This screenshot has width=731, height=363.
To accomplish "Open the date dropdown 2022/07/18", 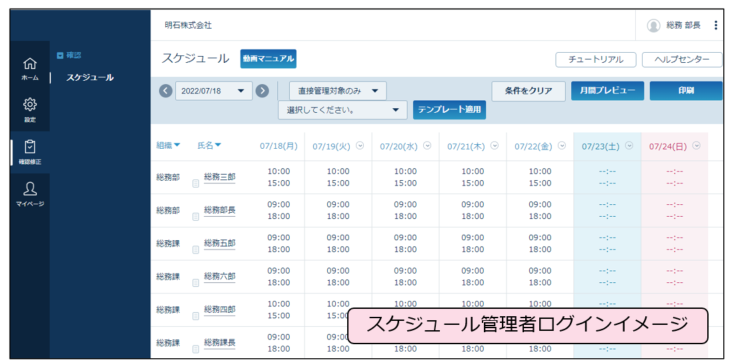I will point(214,91).
